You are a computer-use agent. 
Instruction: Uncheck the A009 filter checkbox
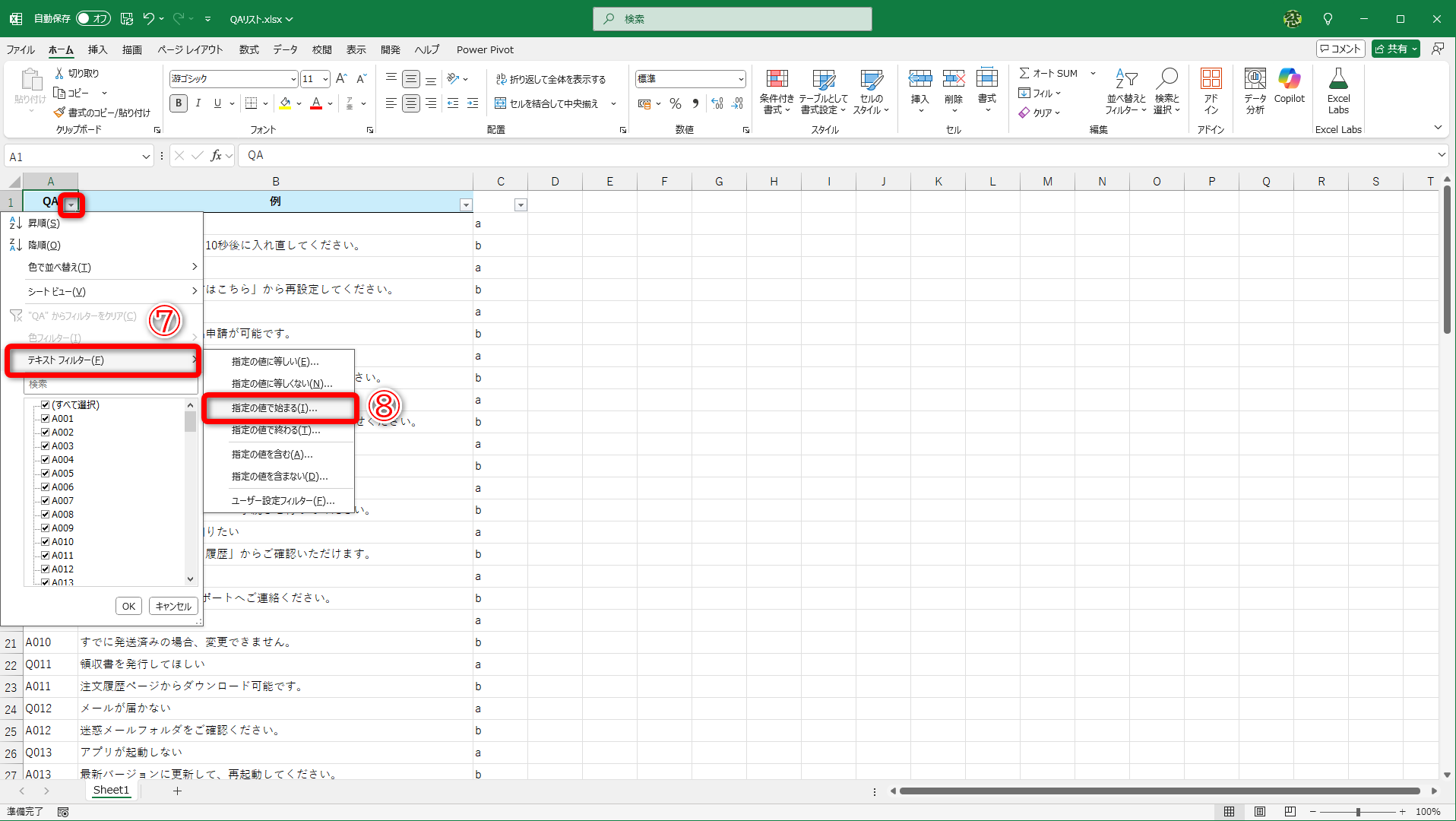point(46,528)
